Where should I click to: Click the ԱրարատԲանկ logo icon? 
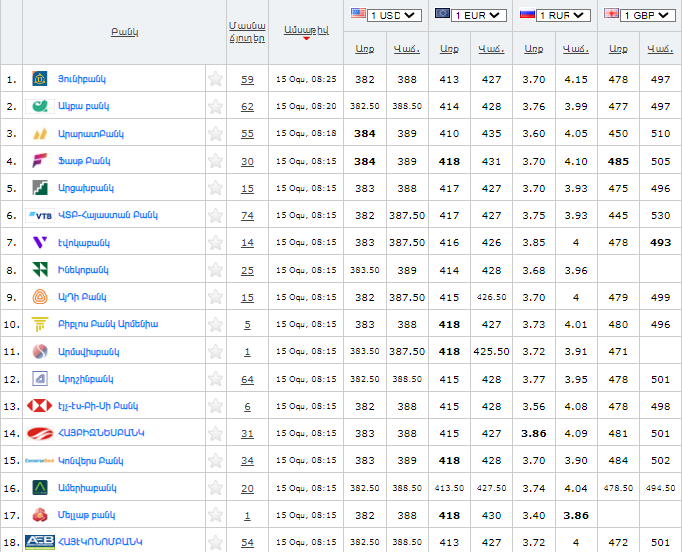pyautogui.click(x=40, y=134)
